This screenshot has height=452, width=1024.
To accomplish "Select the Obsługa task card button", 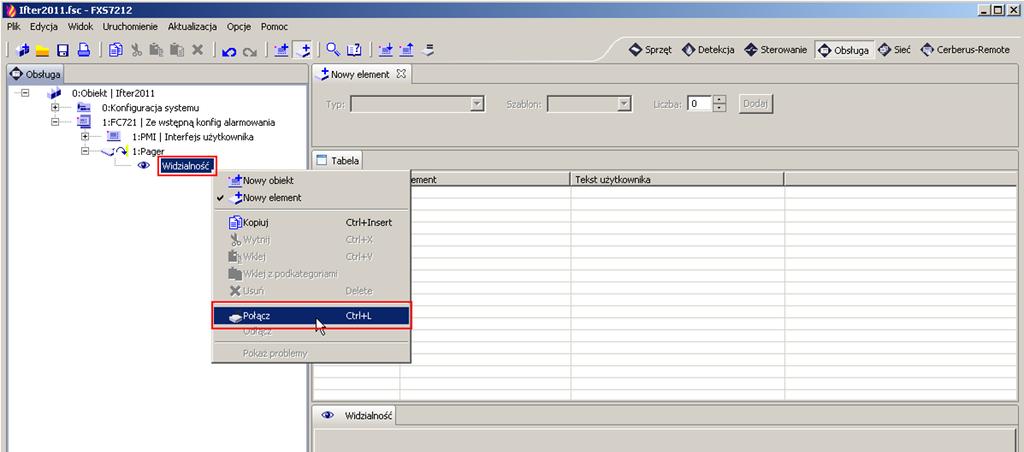I will [x=844, y=50].
